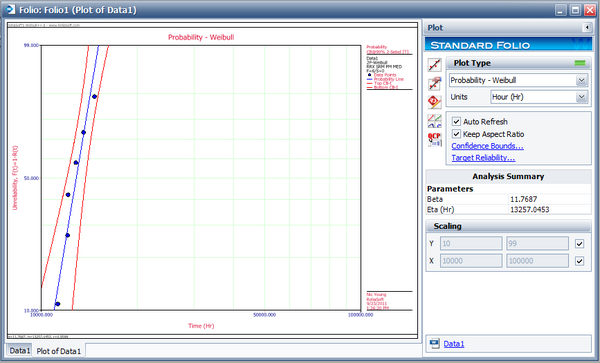600x363 pixels.
Task: Click the data sheet icon beside Data1 link
Action: [x=434, y=343]
